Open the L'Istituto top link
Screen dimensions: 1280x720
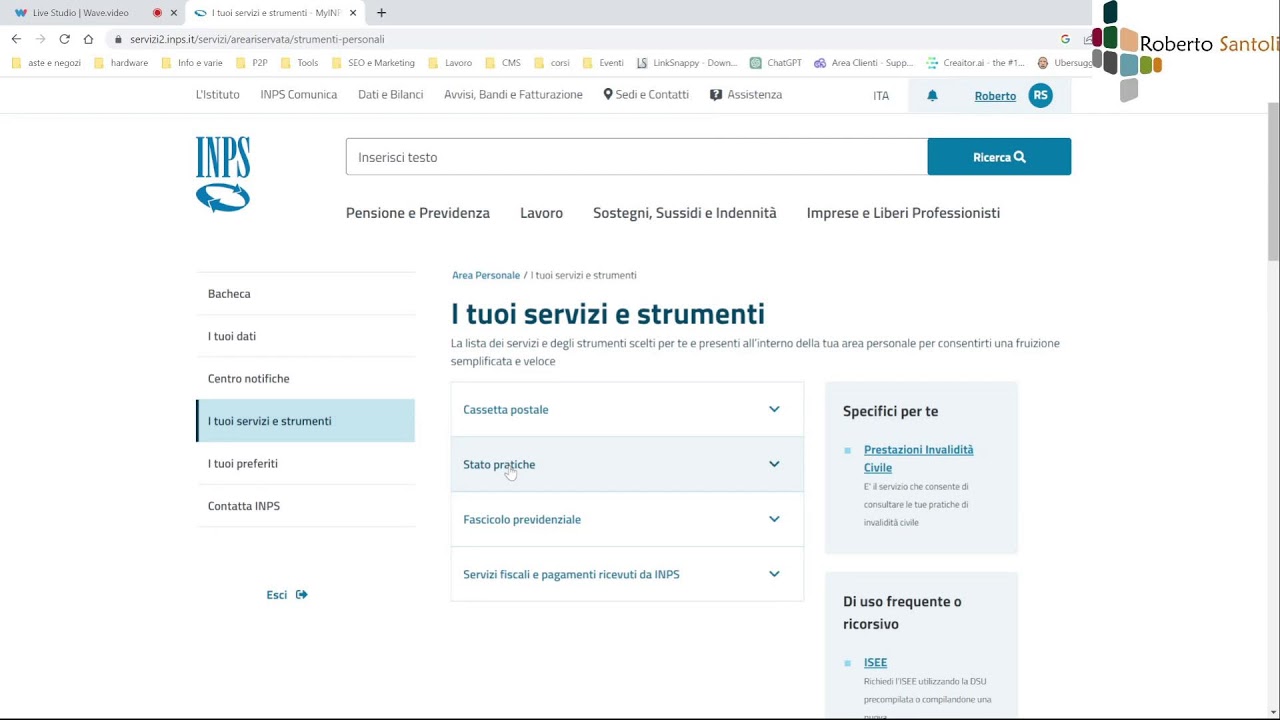(x=218, y=95)
